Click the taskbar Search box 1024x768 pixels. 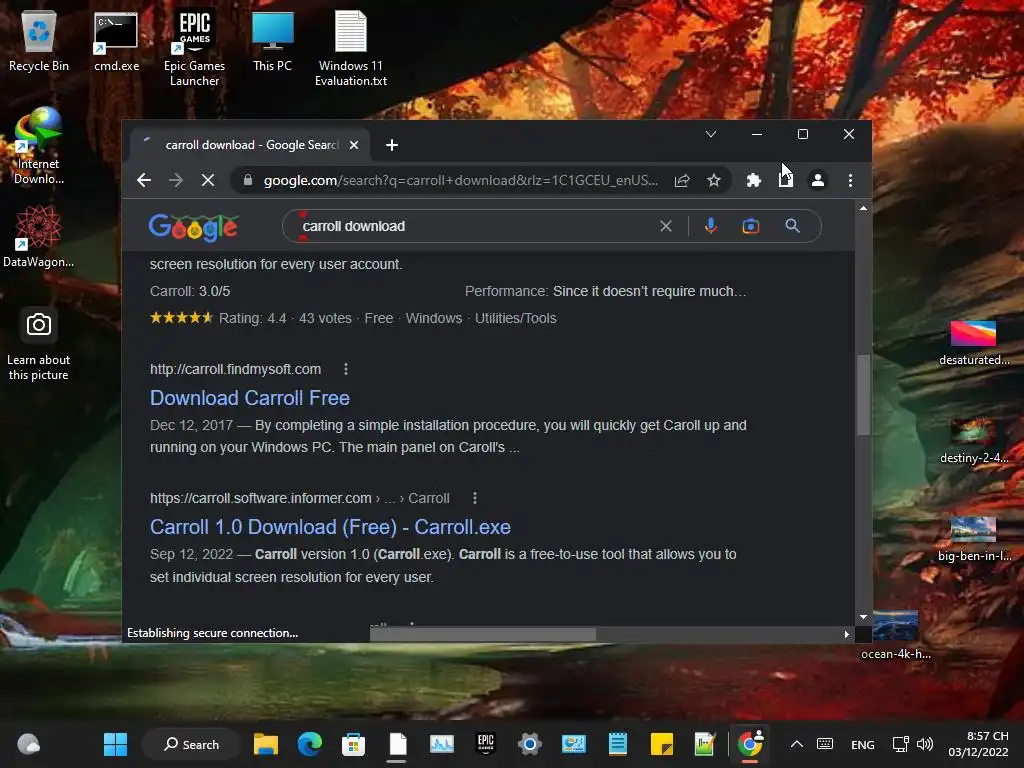191,744
